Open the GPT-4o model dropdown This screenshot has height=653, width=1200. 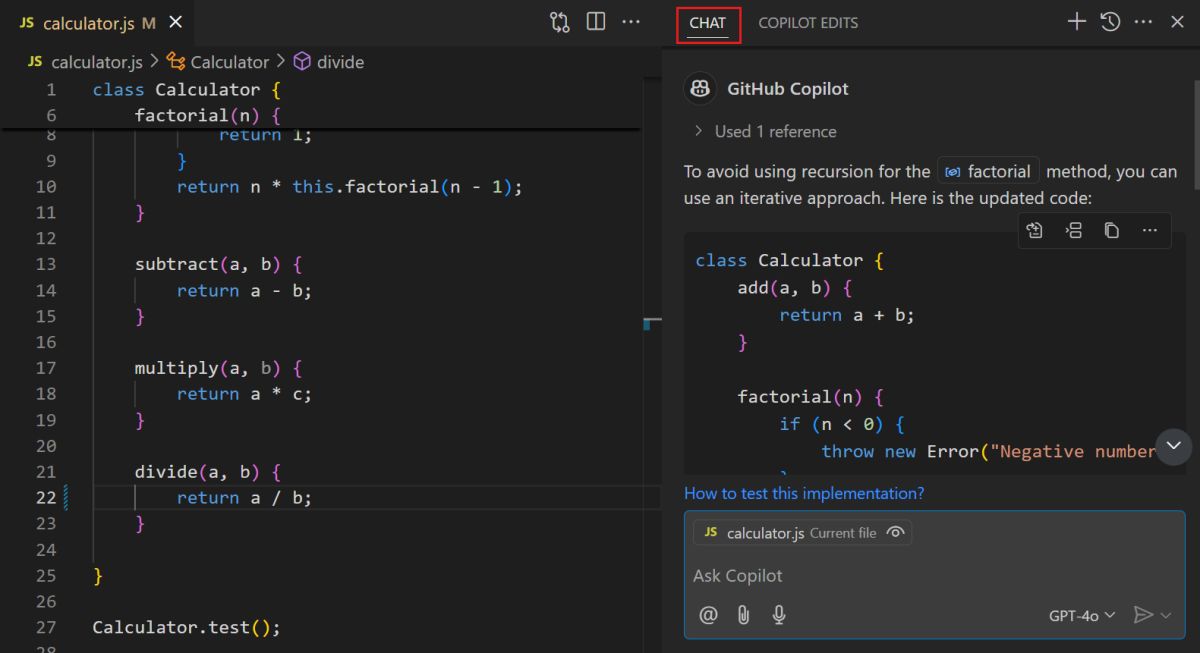(1082, 616)
